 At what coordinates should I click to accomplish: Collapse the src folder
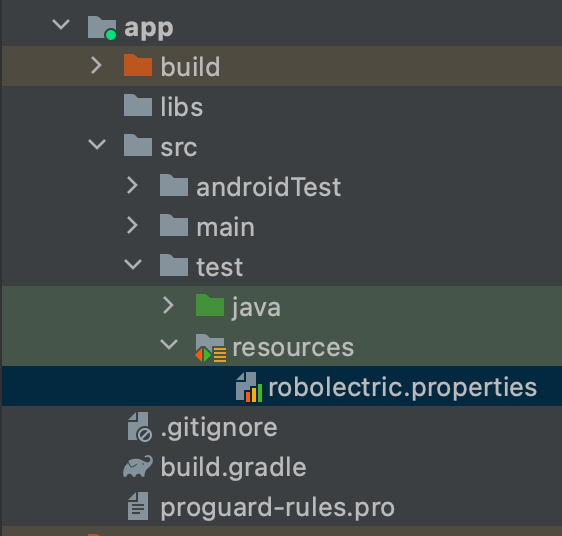97,144
